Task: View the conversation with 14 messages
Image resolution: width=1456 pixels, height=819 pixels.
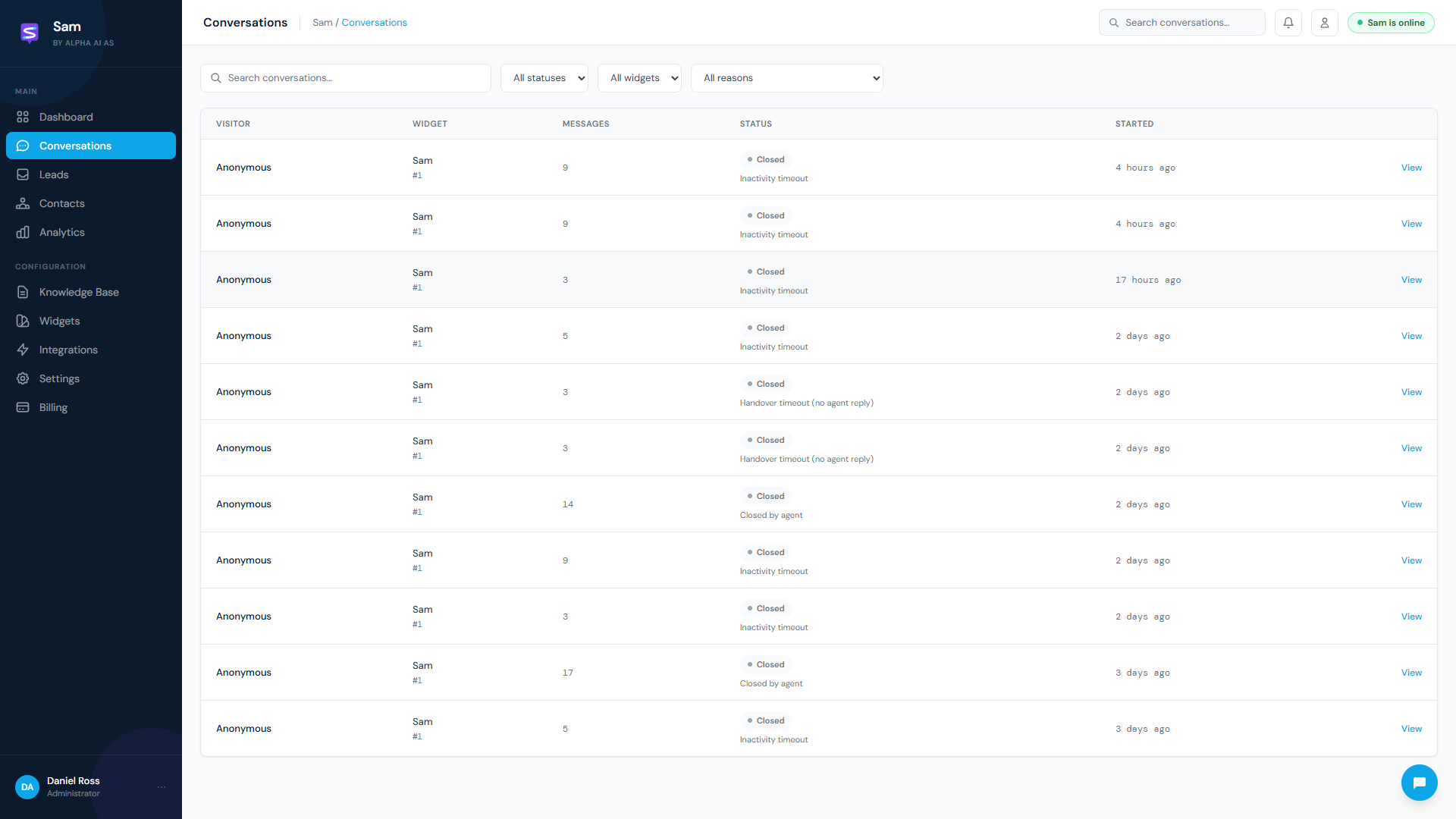Action: click(x=1411, y=504)
